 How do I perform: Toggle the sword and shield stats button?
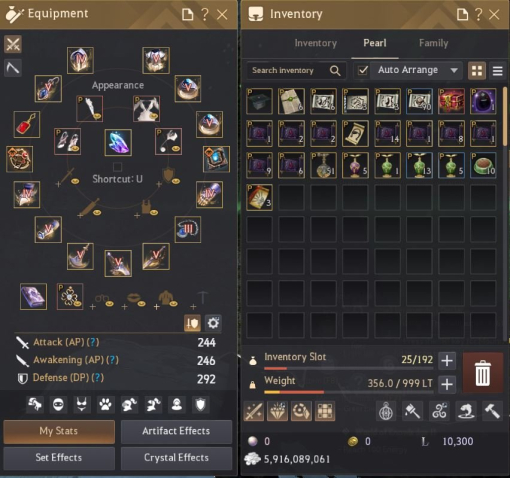(x=192, y=323)
